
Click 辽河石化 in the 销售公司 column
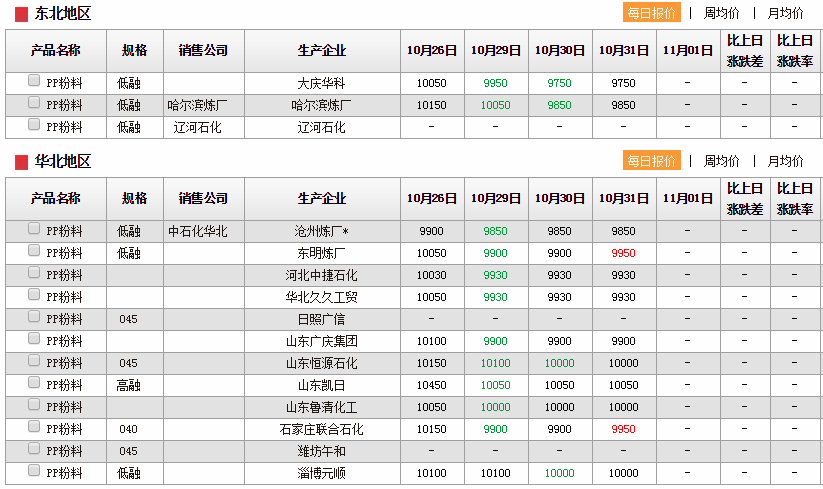pyautogui.click(x=197, y=127)
